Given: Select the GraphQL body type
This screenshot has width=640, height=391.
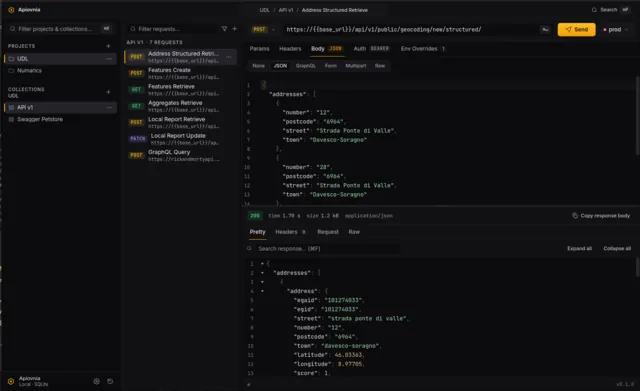Looking at the screenshot, I should pyautogui.click(x=306, y=66).
